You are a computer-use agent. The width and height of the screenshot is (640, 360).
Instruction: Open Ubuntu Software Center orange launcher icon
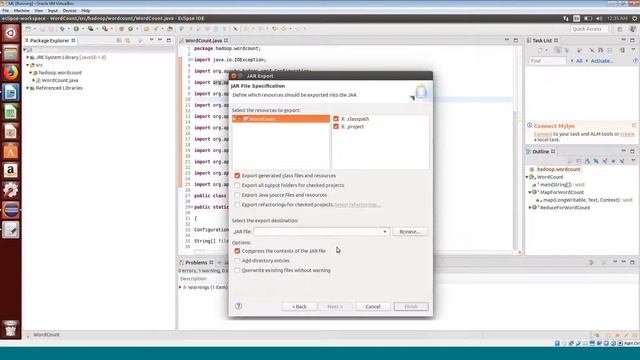pyautogui.click(x=11, y=151)
